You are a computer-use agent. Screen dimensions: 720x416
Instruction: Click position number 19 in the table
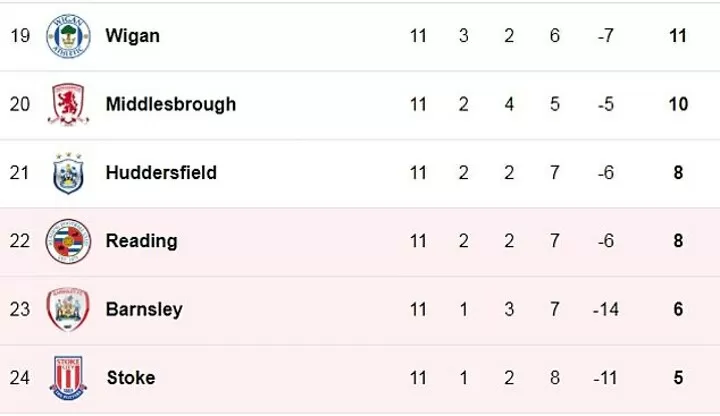coord(18,36)
